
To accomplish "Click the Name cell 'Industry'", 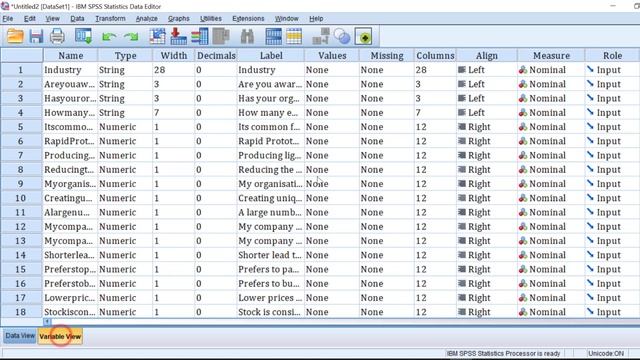I will [x=71, y=70].
